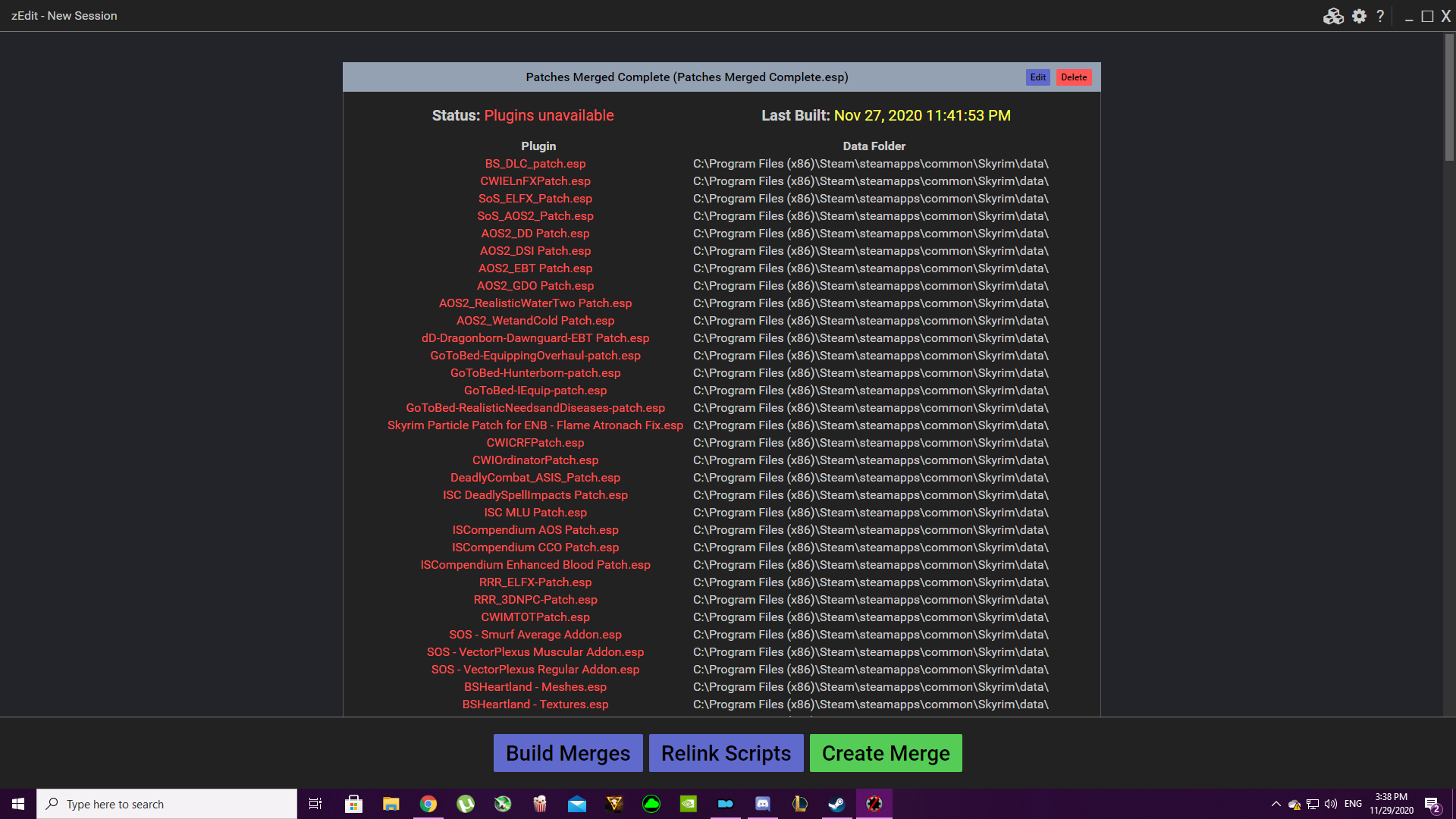
Task: Click the Build Merges button
Action: tap(568, 753)
